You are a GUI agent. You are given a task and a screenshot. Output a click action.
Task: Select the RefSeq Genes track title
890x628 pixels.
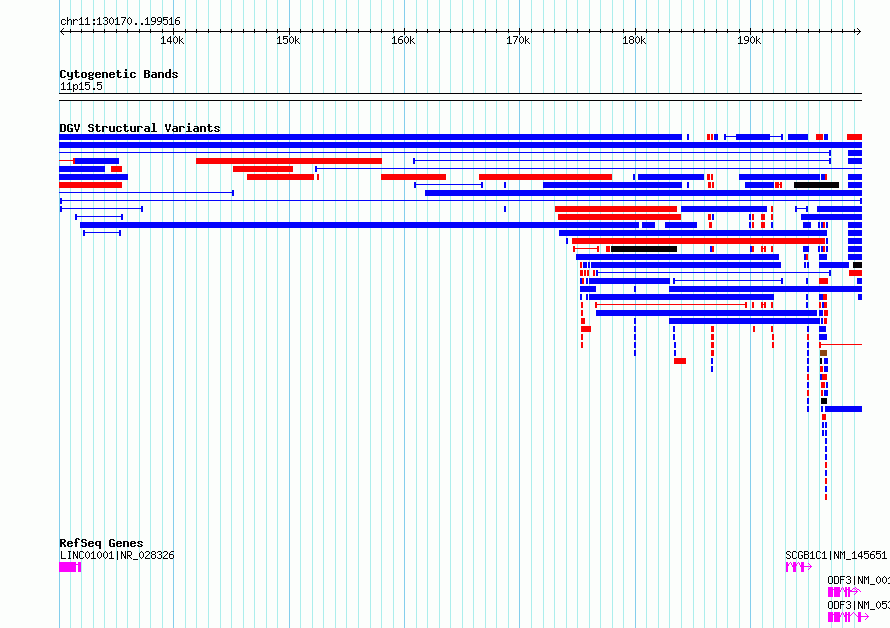coord(101,543)
